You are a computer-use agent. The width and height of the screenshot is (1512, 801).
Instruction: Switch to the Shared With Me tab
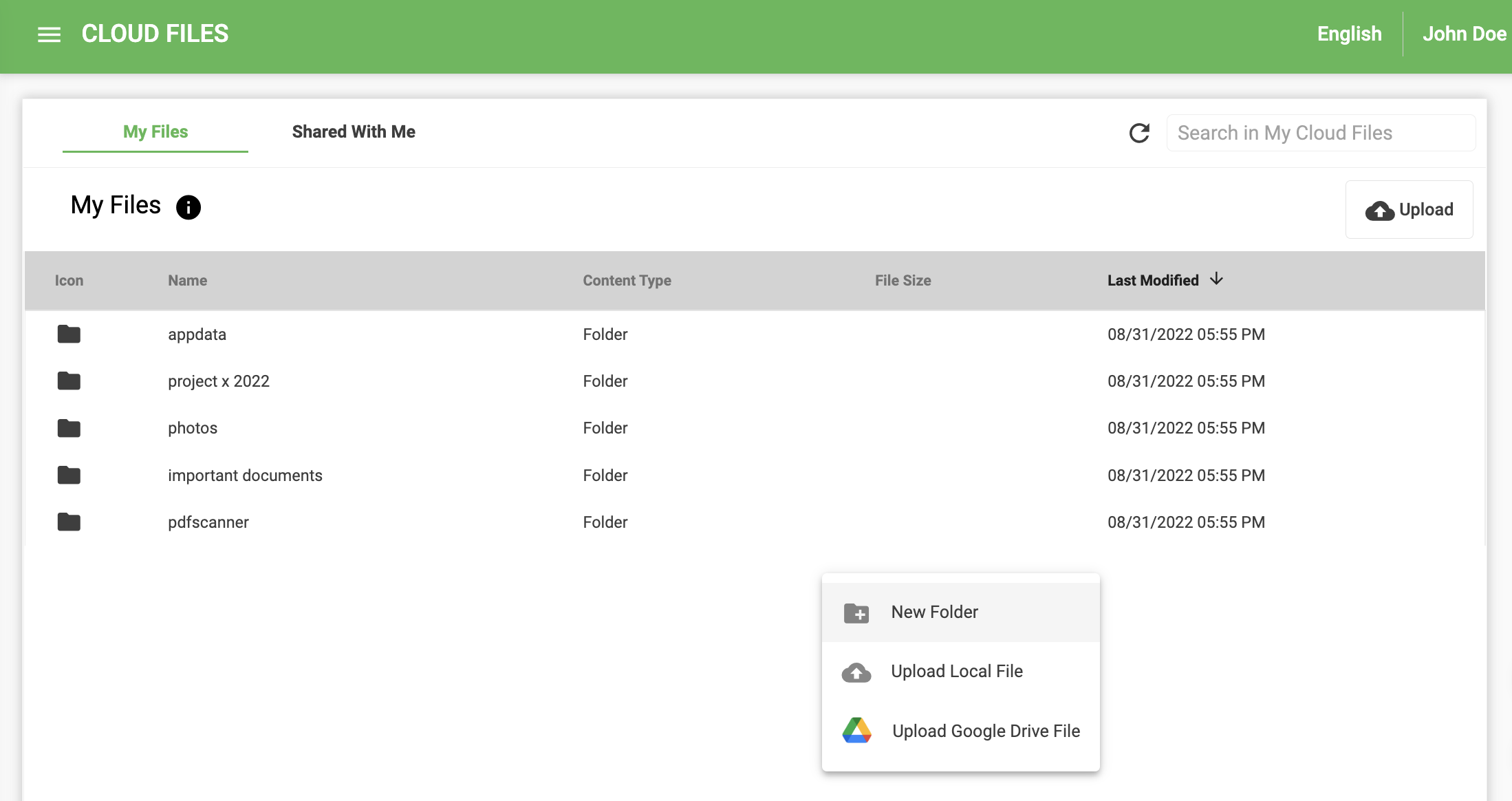pyautogui.click(x=354, y=131)
